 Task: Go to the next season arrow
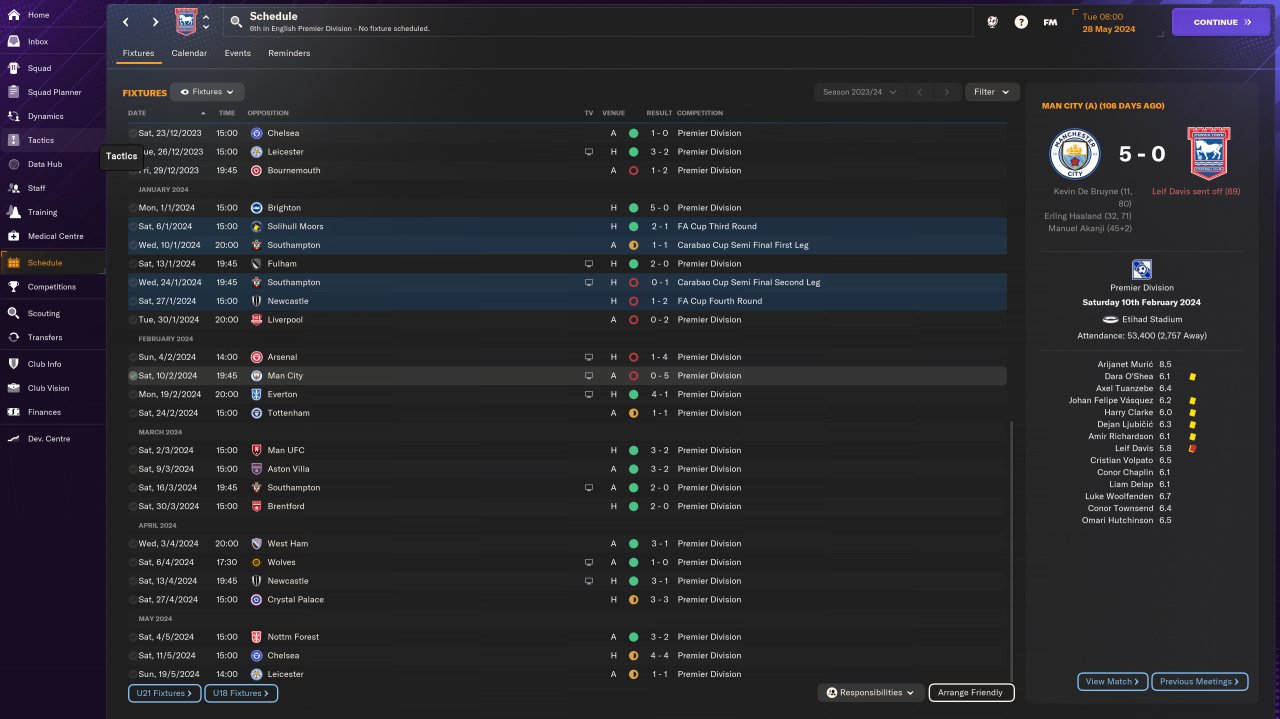click(947, 92)
